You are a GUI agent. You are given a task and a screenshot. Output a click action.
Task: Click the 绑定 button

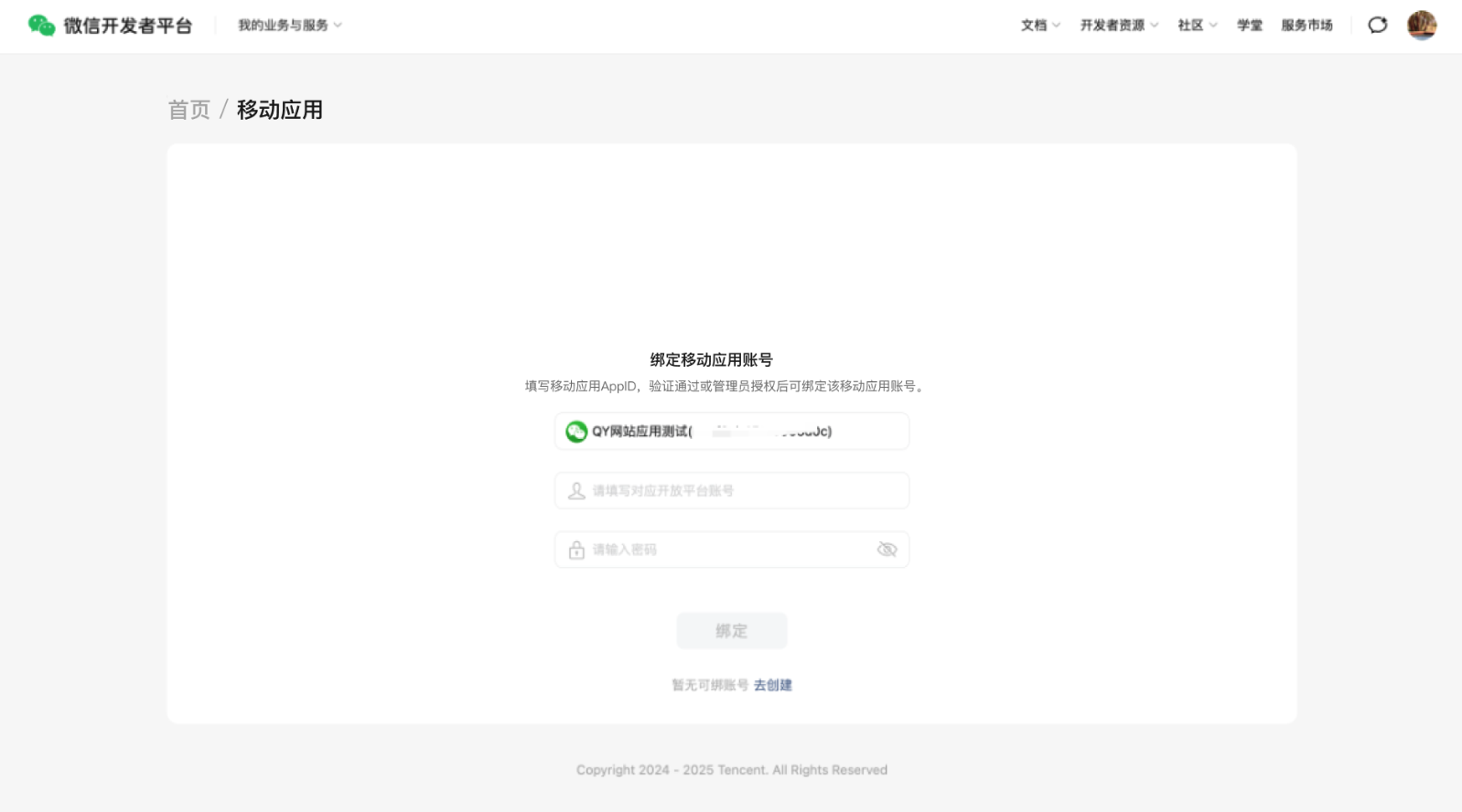click(731, 631)
